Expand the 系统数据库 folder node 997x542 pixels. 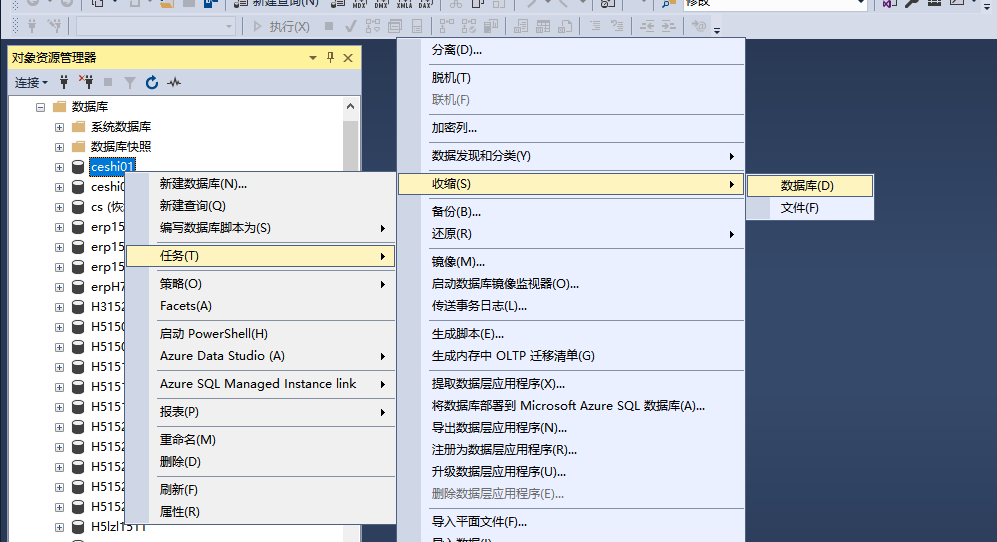tap(60, 127)
